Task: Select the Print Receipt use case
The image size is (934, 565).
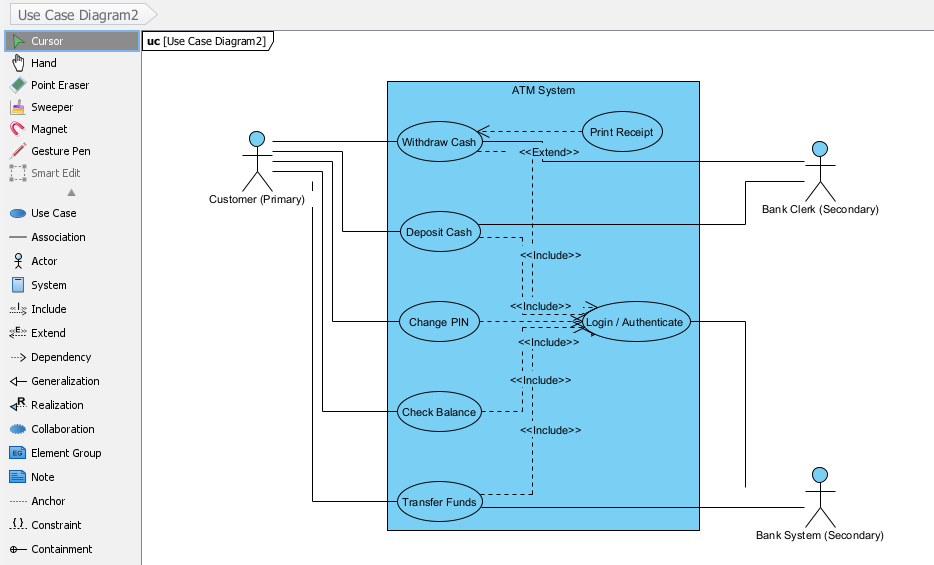Action: coord(621,132)
